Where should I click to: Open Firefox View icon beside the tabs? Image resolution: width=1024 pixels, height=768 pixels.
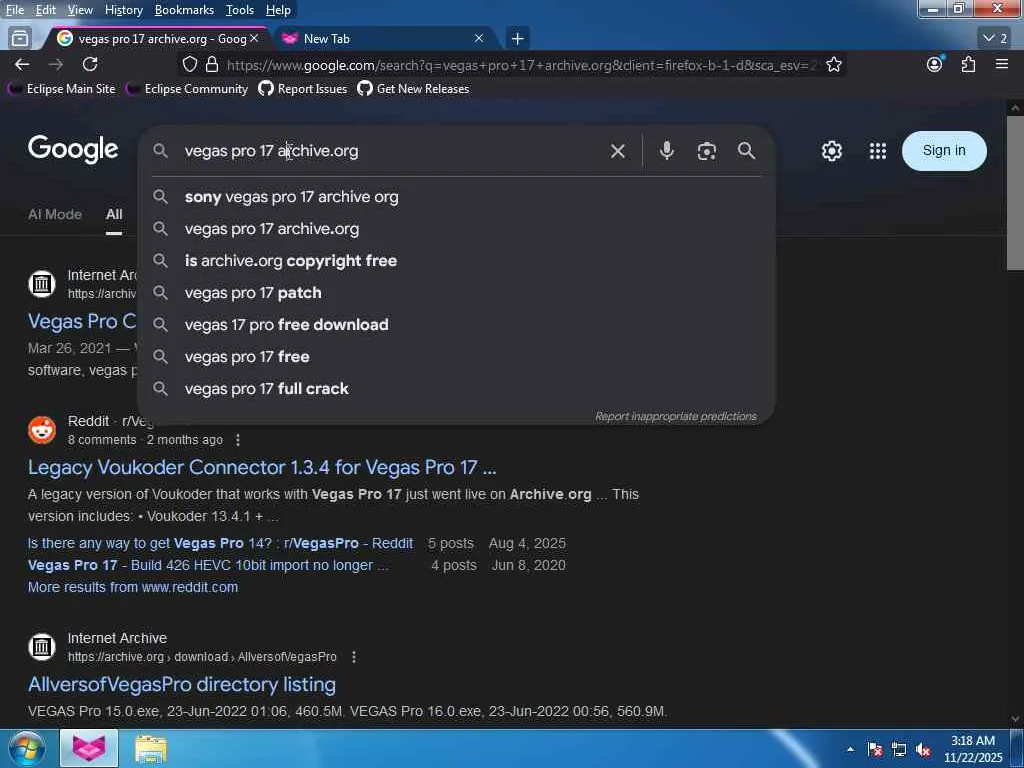[20, 39]
